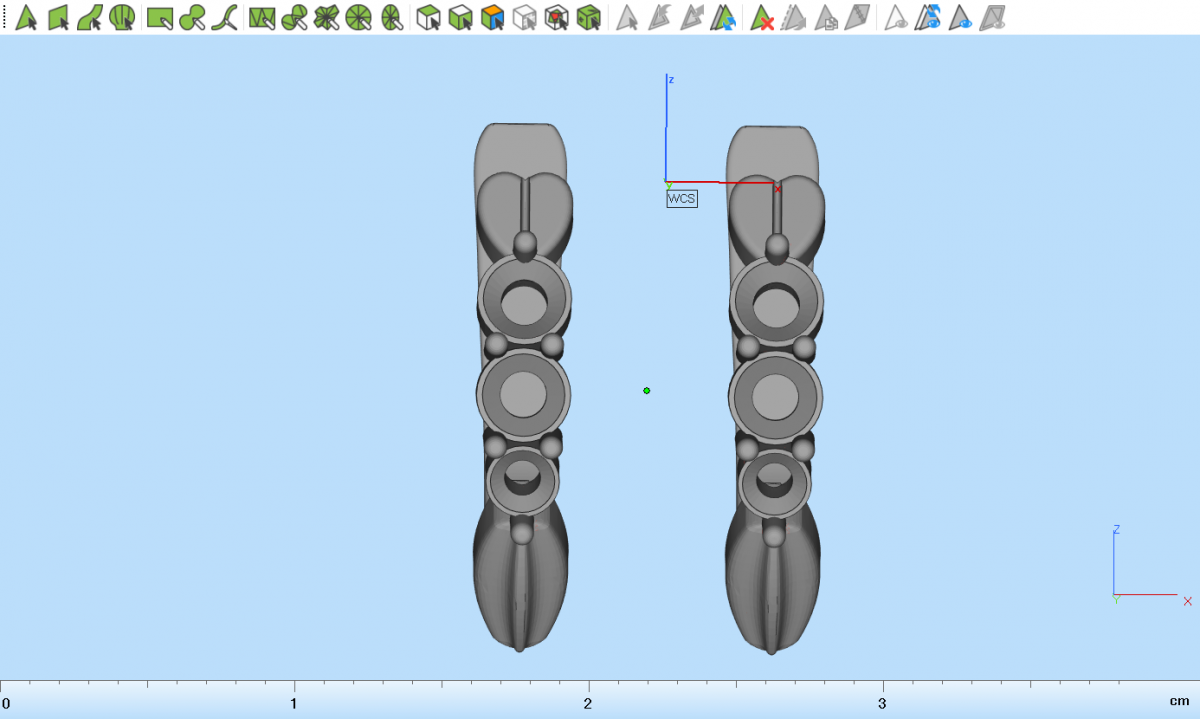Toggle the grey framed-surface eye icon

pos(993,17)
